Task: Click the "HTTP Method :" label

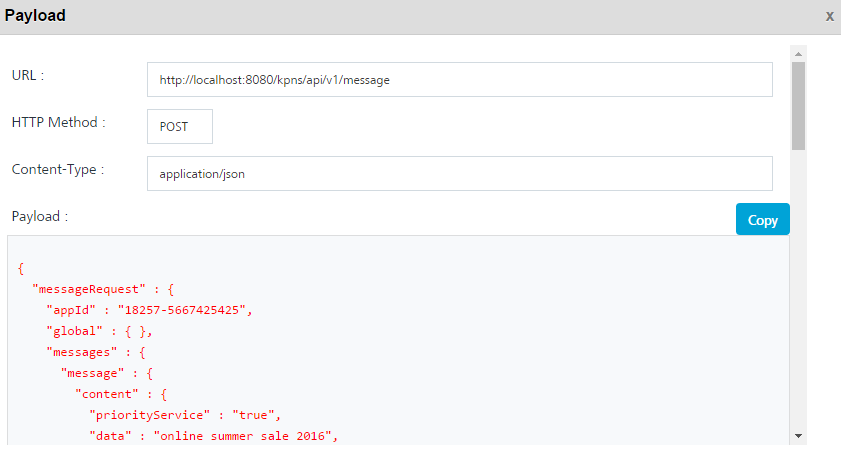Action: point(59,122)
